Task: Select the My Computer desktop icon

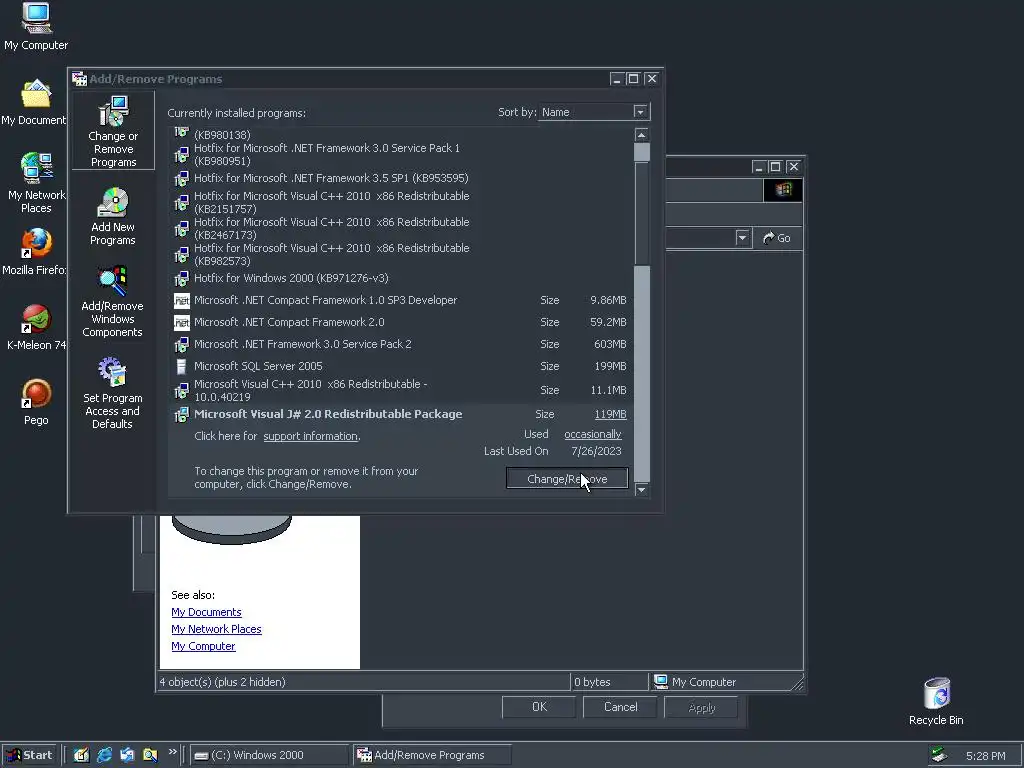Action: [x=36, y=26]
